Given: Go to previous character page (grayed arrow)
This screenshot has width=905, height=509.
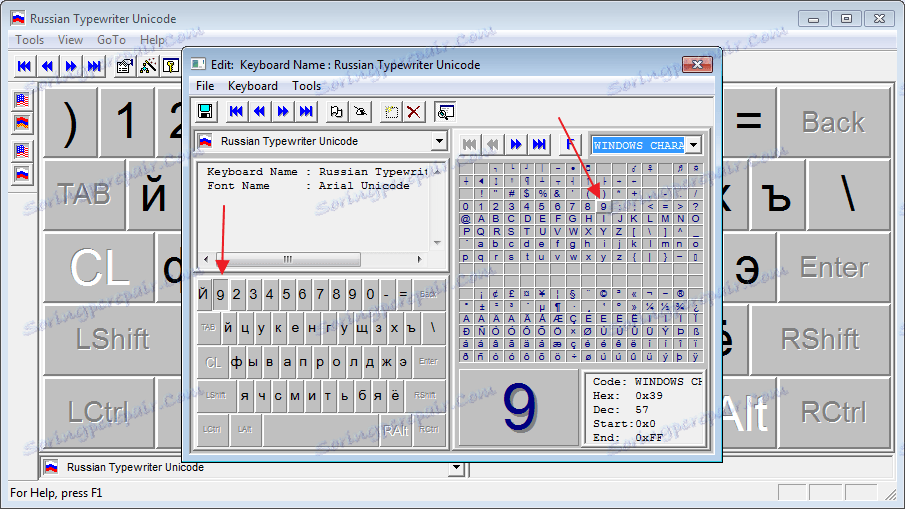Looking at the screenshot, I should (492, 144).
